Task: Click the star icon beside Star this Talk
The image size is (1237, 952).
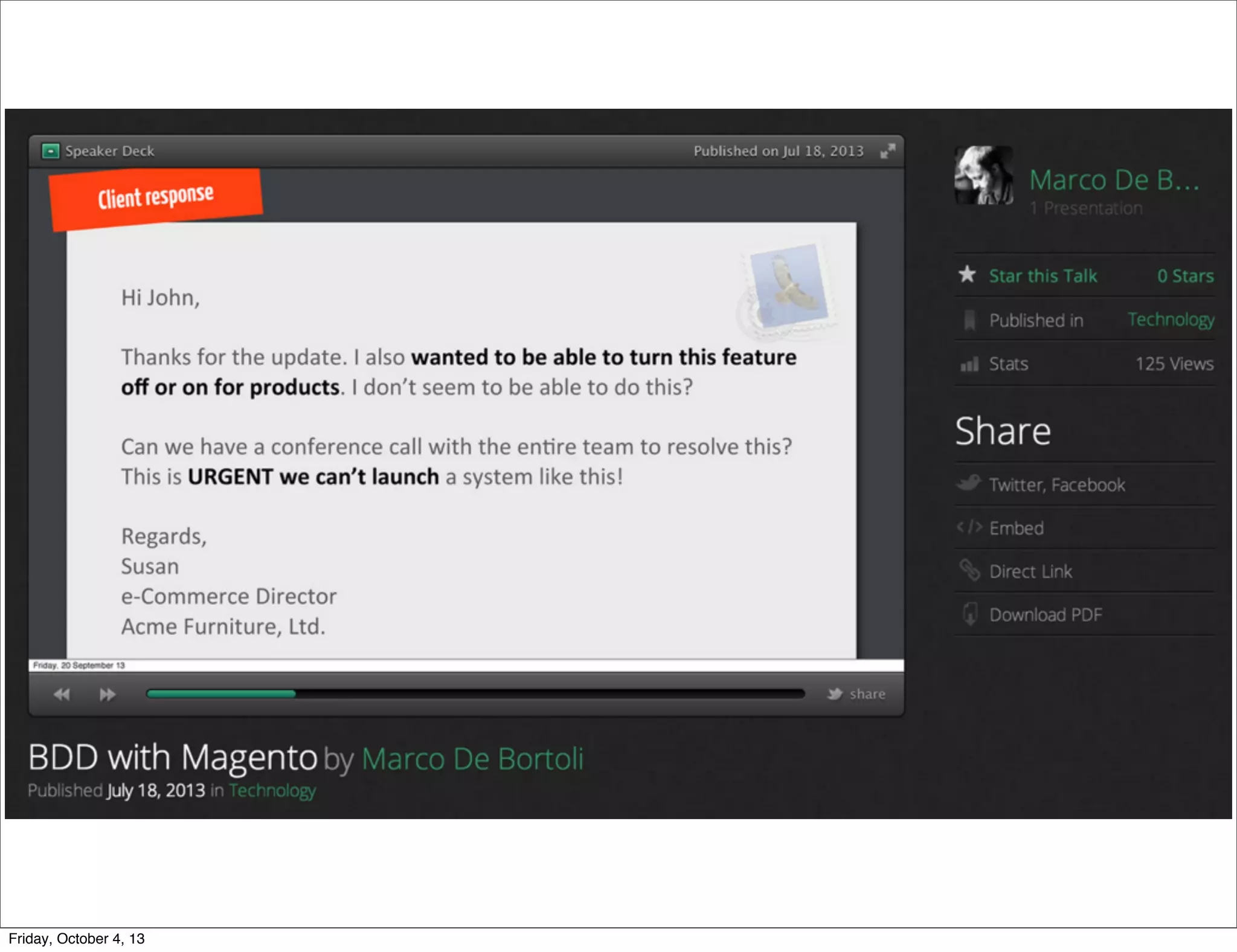Action: (967, 275)
